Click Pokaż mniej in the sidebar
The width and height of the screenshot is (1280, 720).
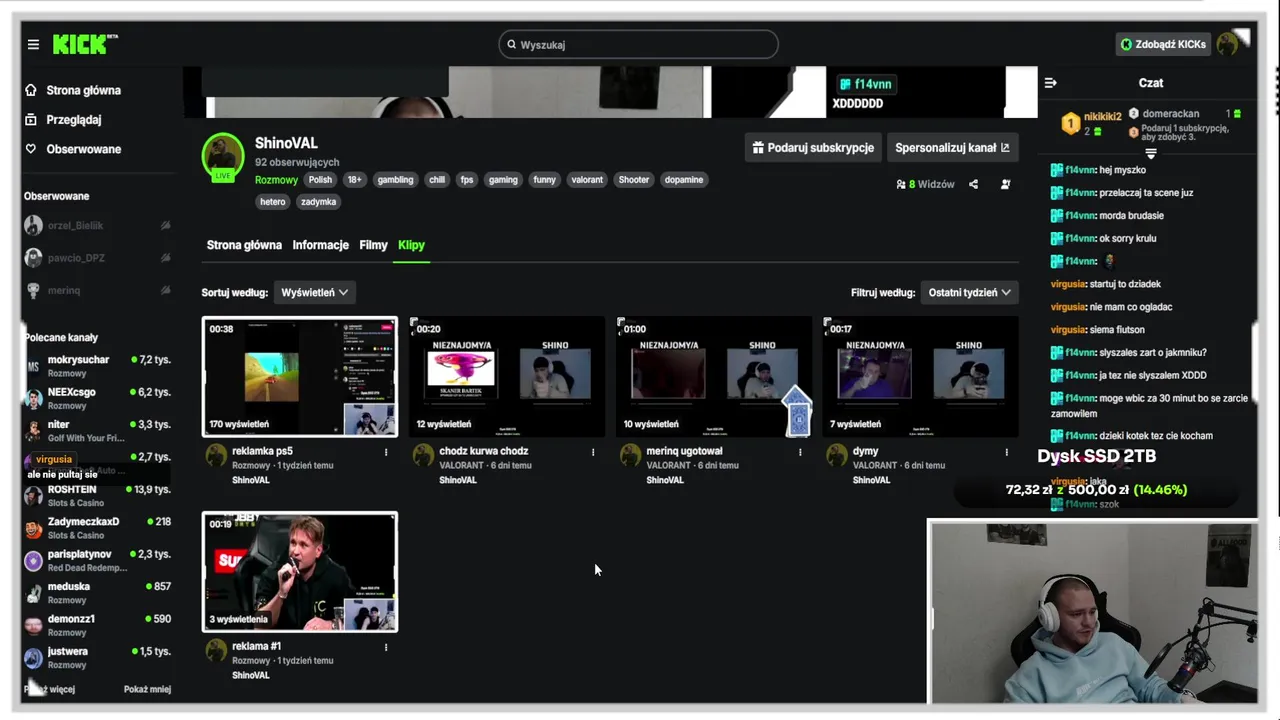pos(147,689)
